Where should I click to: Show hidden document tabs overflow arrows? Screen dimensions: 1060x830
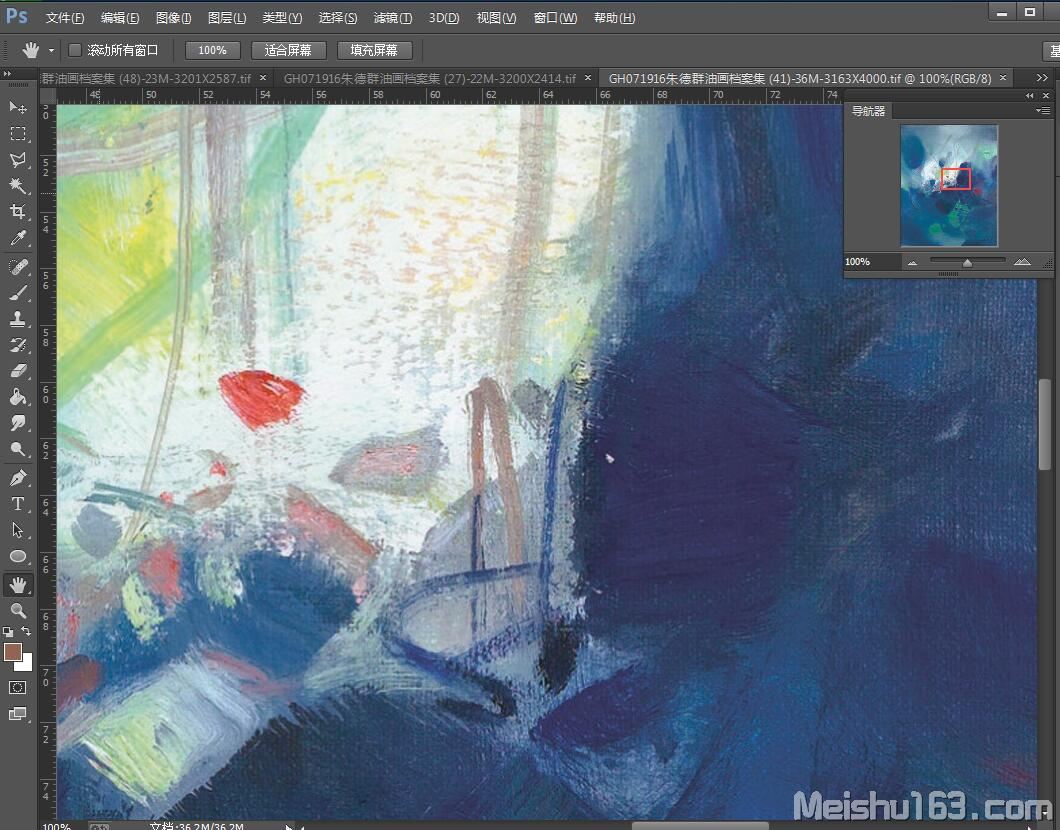tap(1042, 78)
